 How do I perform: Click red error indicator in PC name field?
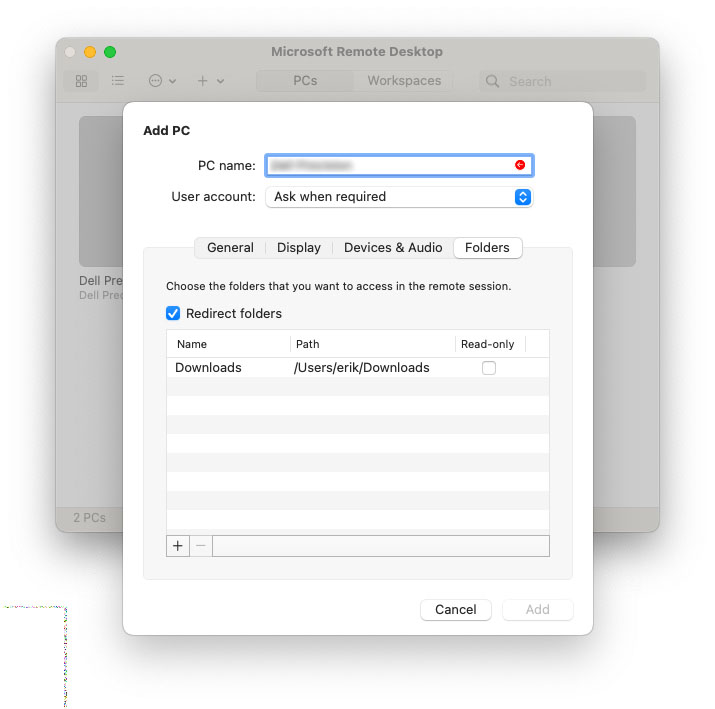tap(520, 165)
